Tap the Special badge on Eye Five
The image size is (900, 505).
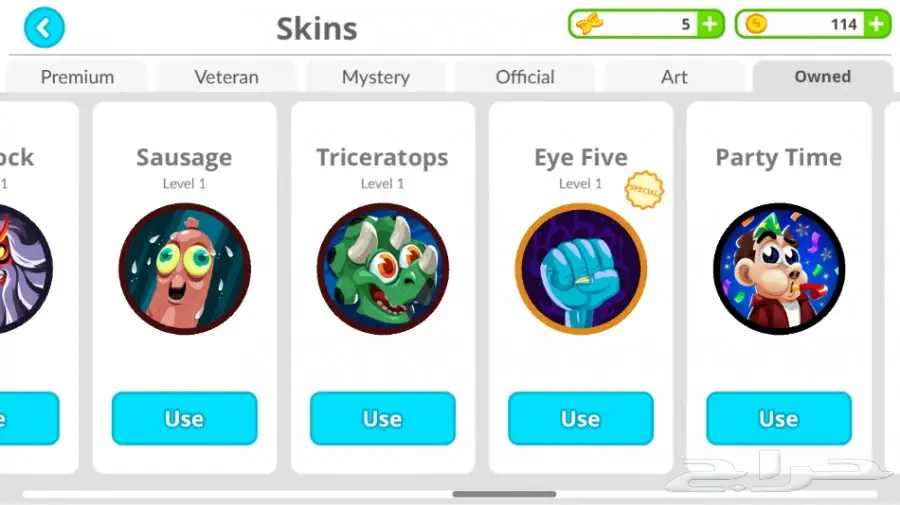point(644,190)
